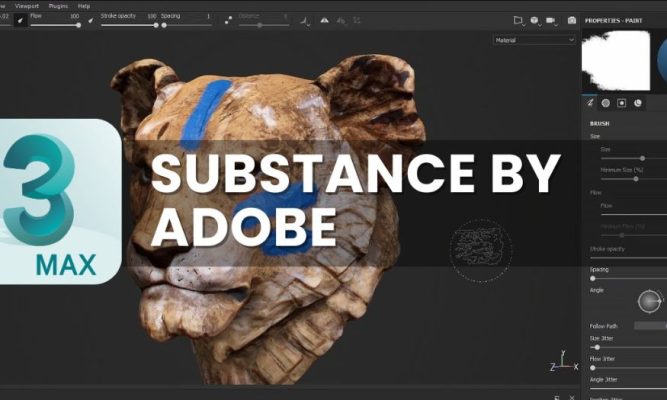Select the stencil tab icon in properties

point(622,102)
